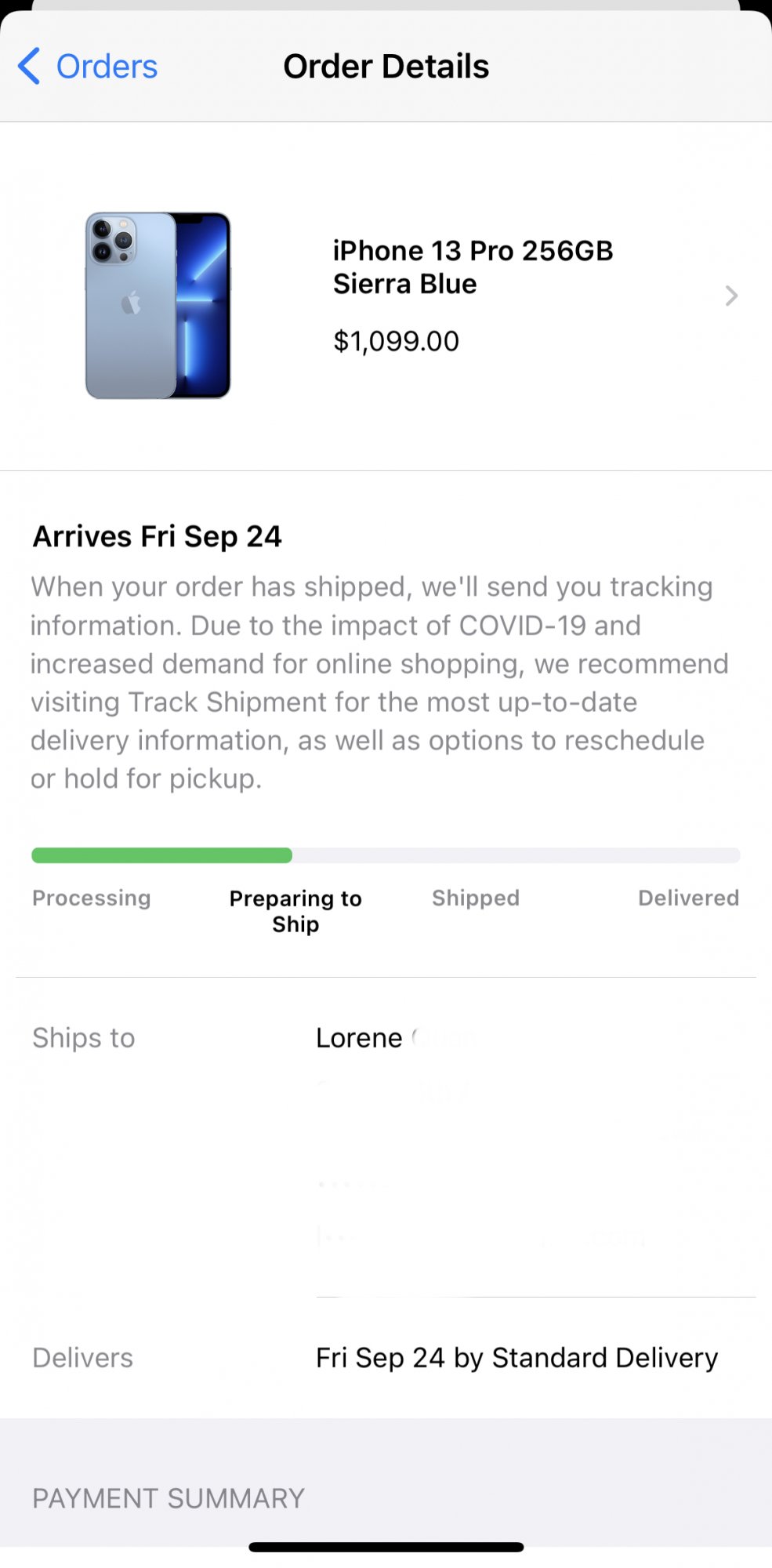Open the iPhone 13 Pro product image
Image resolution: width=772 pixels, height=1568 pixels.
(x=158, y=305)
